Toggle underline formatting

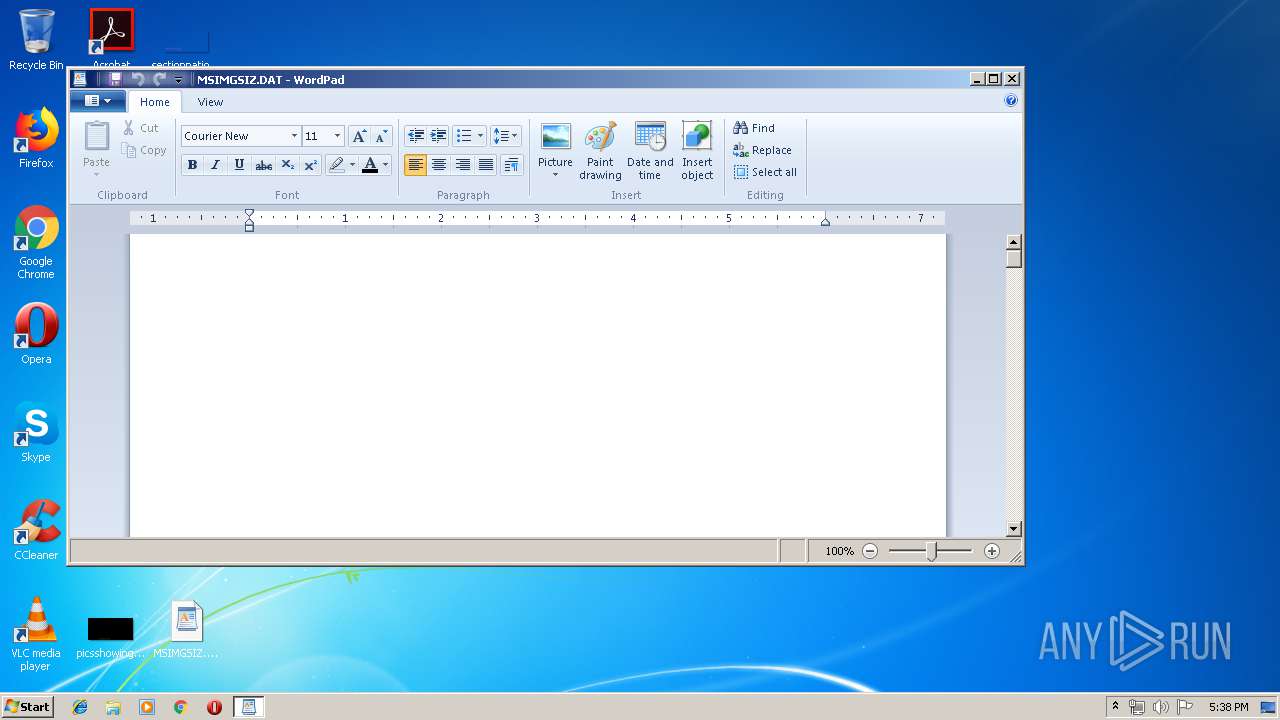[x=239, y=165]
